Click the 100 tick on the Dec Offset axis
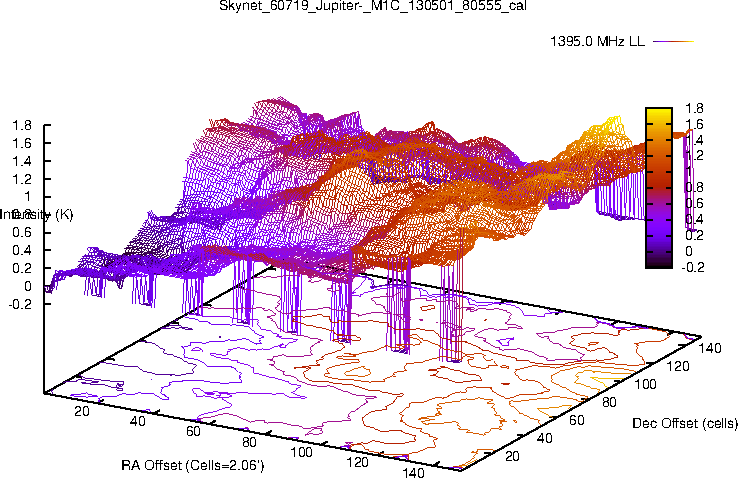Image resolution: width=738 pixels, height=478 pixels. [645, 384]
